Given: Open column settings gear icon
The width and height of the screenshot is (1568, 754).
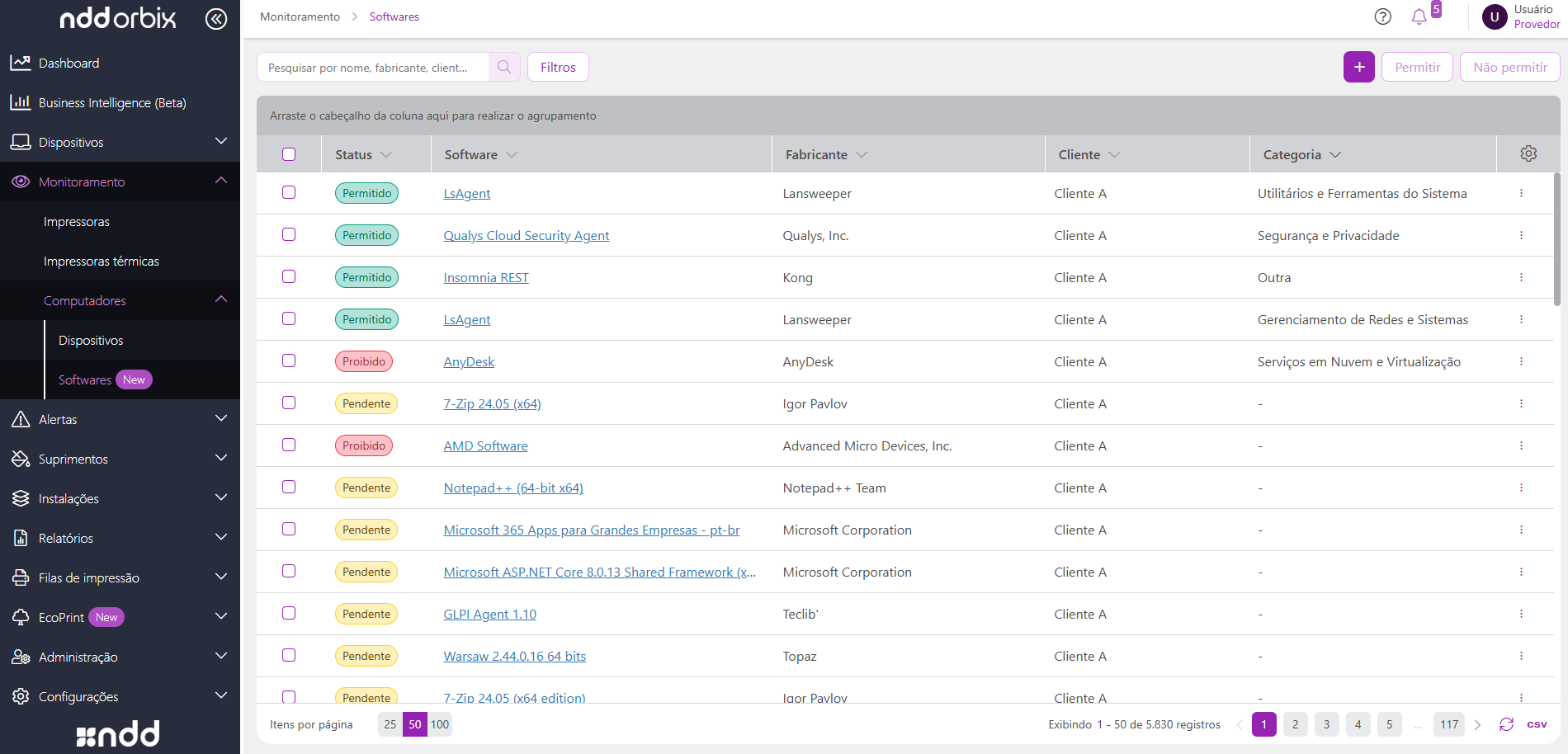Looking at the screenshot, I should click(1528, 154).
